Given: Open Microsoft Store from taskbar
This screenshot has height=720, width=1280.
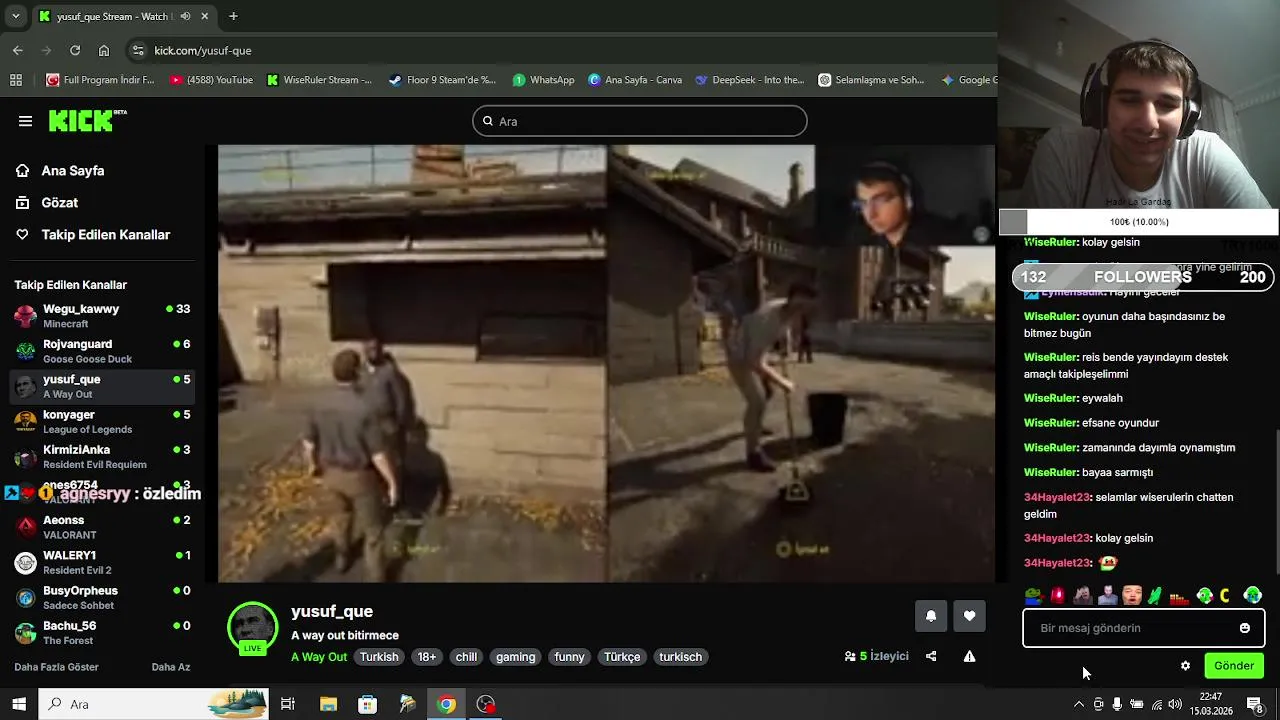Looking at the screenshot, I should (x=367, y=705).
